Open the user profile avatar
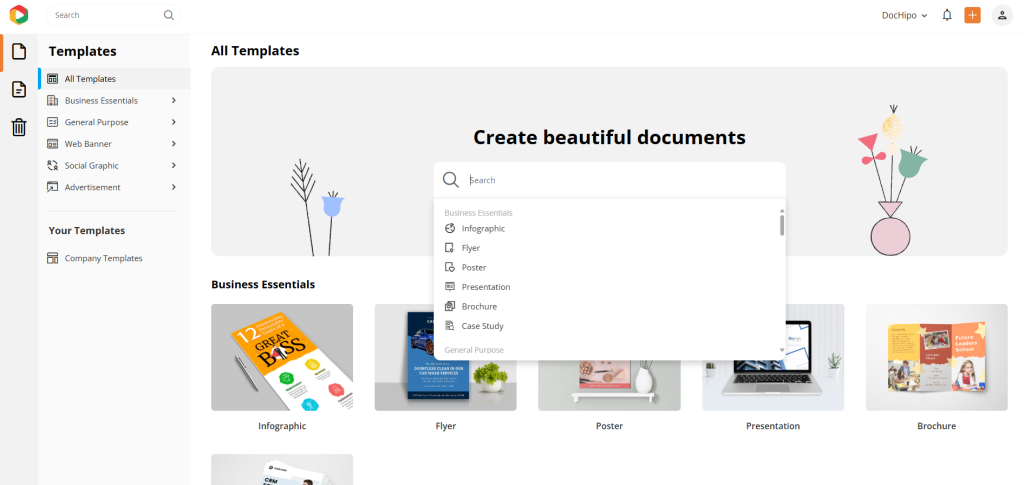Screen dimensions: 1024x485 pyautogui.click(x=1002, y=15)
